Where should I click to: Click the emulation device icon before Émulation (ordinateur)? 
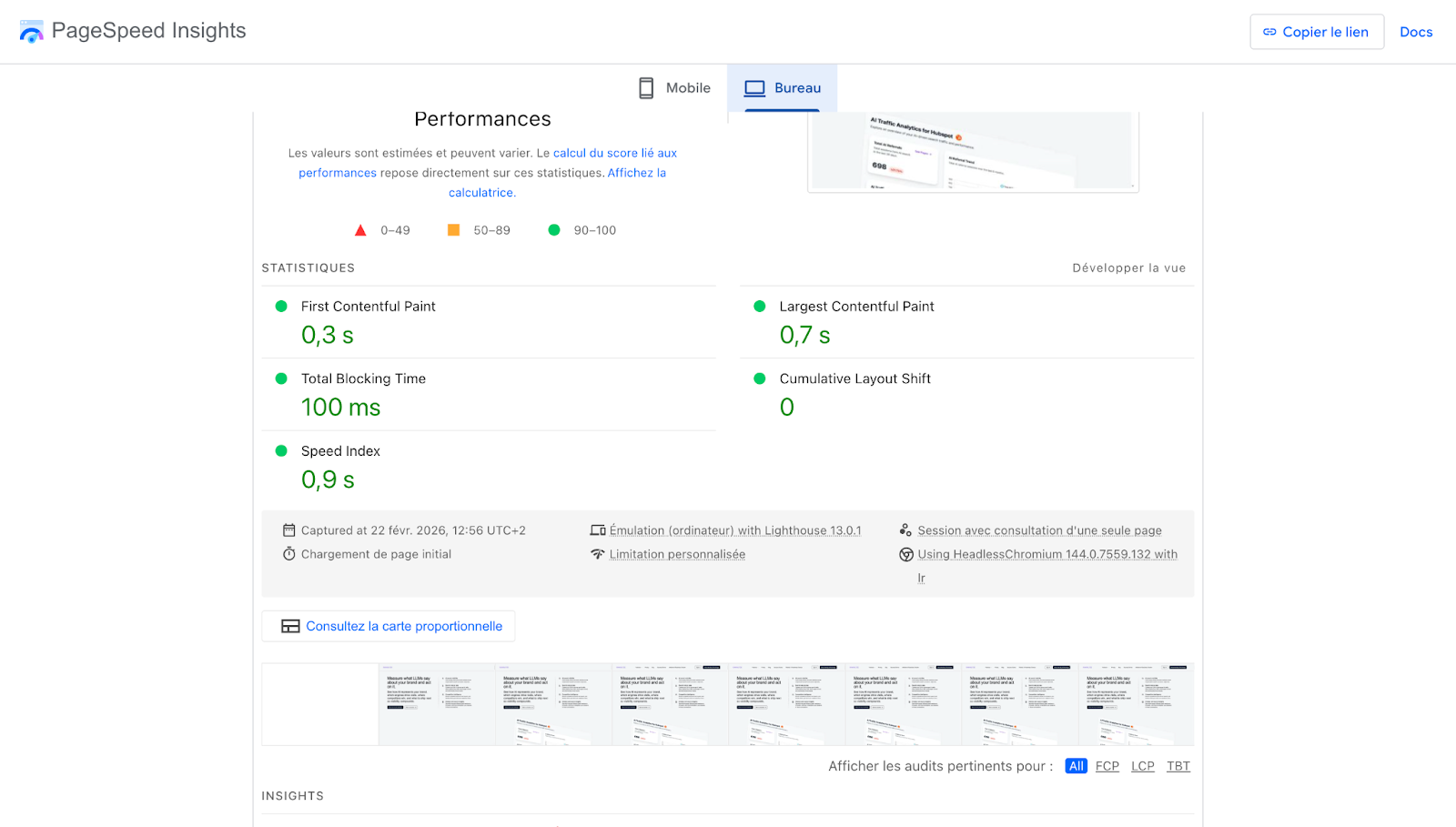[x=599, y=529]
